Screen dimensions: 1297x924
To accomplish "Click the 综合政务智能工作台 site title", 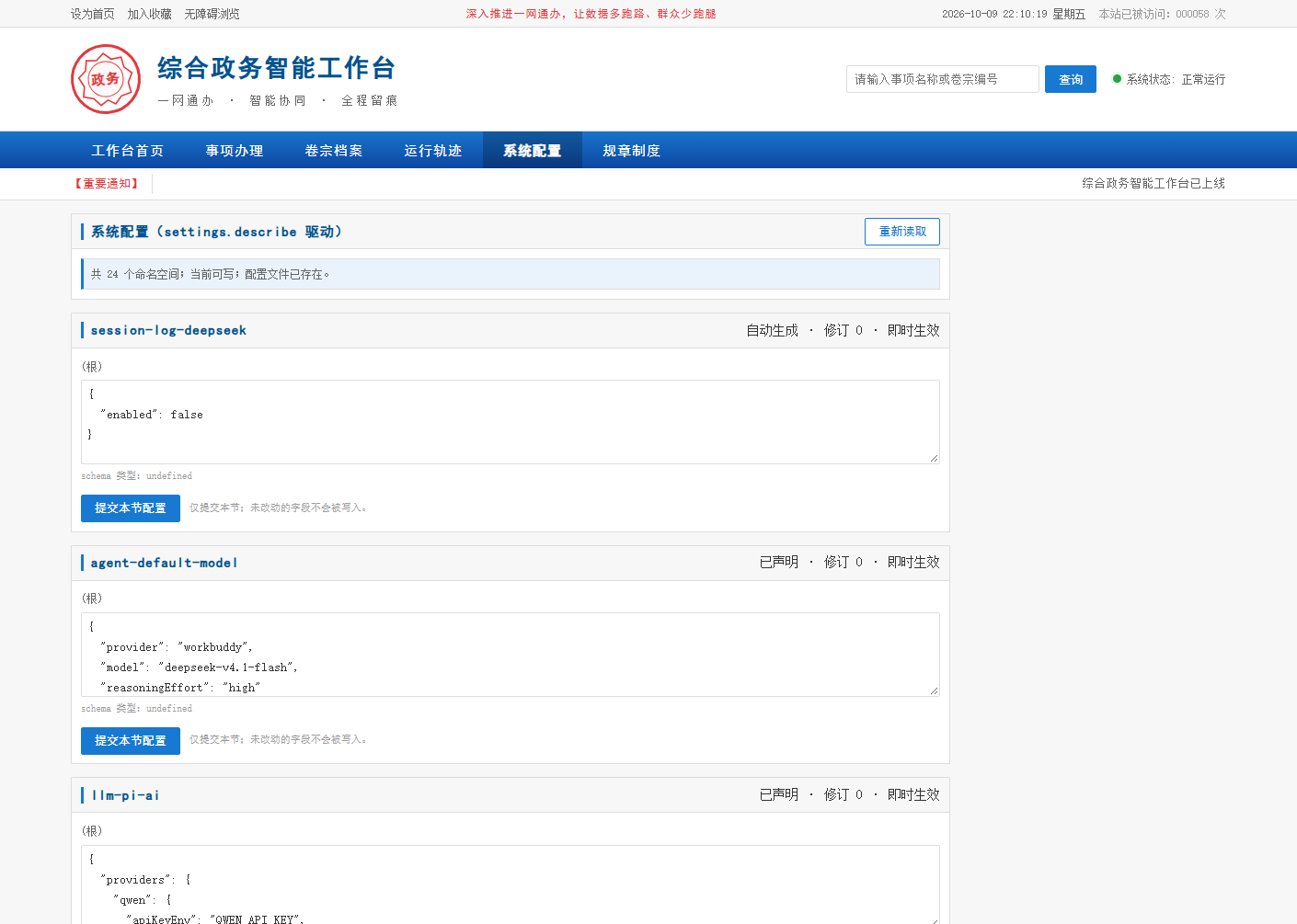I will pos(277,68).
